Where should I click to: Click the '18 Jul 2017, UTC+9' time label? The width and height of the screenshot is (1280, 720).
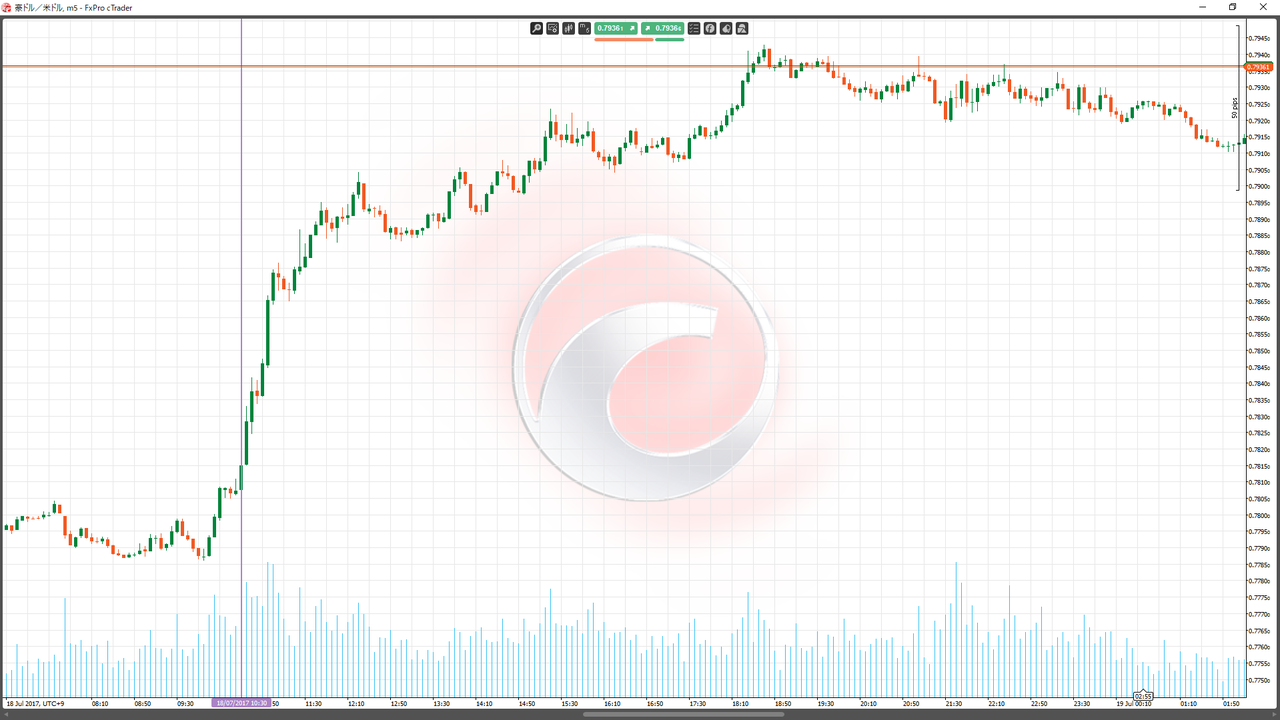pos(35,703)
